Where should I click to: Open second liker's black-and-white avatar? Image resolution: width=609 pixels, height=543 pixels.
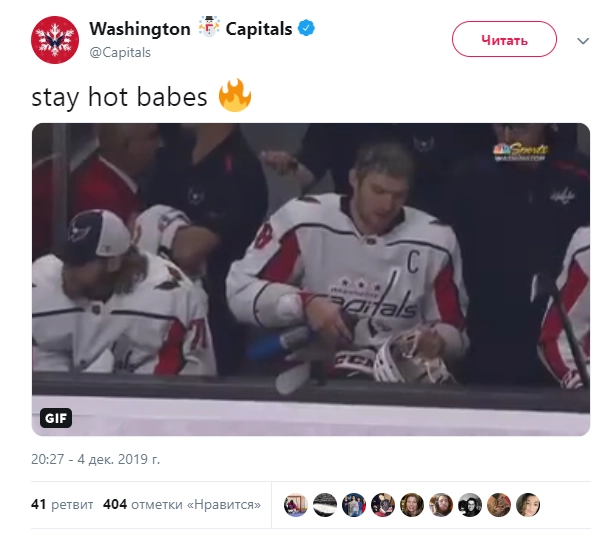(x=325, y=505)
